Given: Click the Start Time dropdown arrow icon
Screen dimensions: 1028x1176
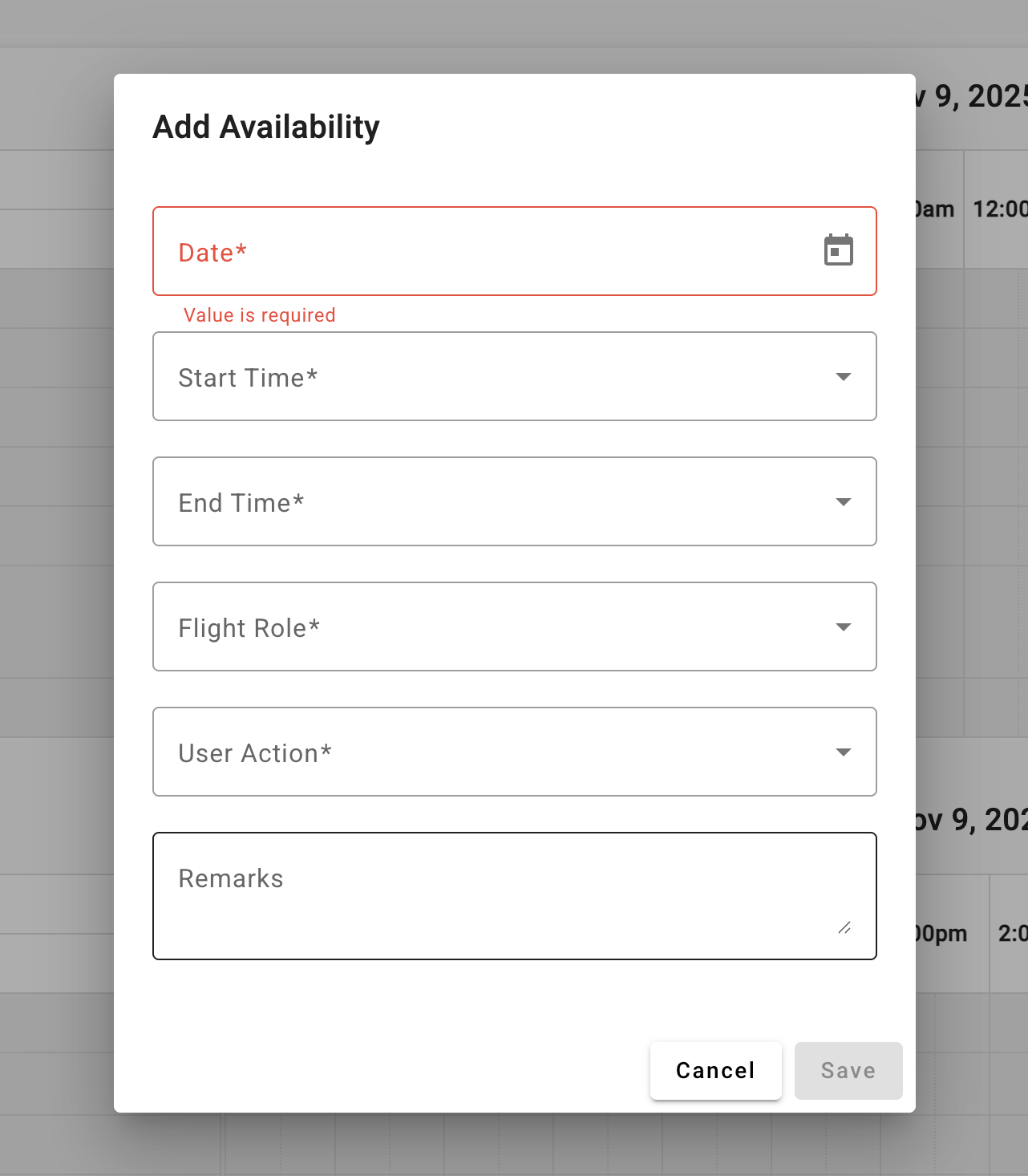Looking at the screenshot, I should click(x=843, y=376).
